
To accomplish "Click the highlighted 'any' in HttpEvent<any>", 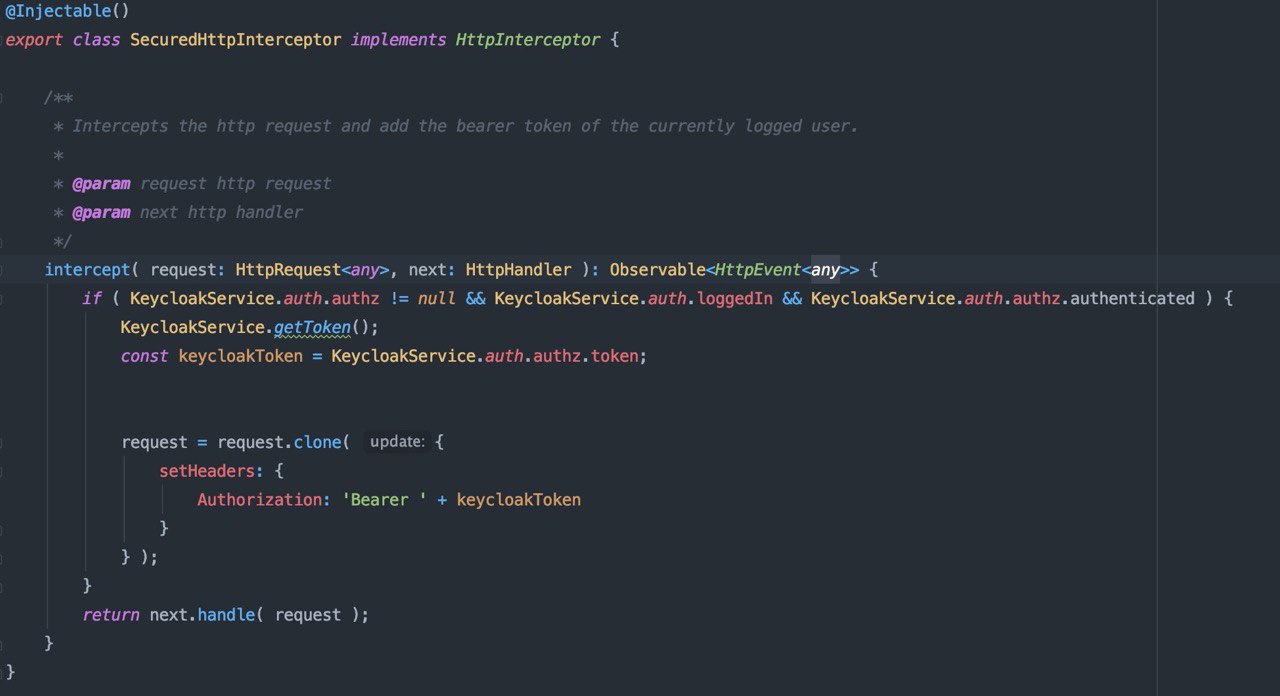I will tap(825, 270).
